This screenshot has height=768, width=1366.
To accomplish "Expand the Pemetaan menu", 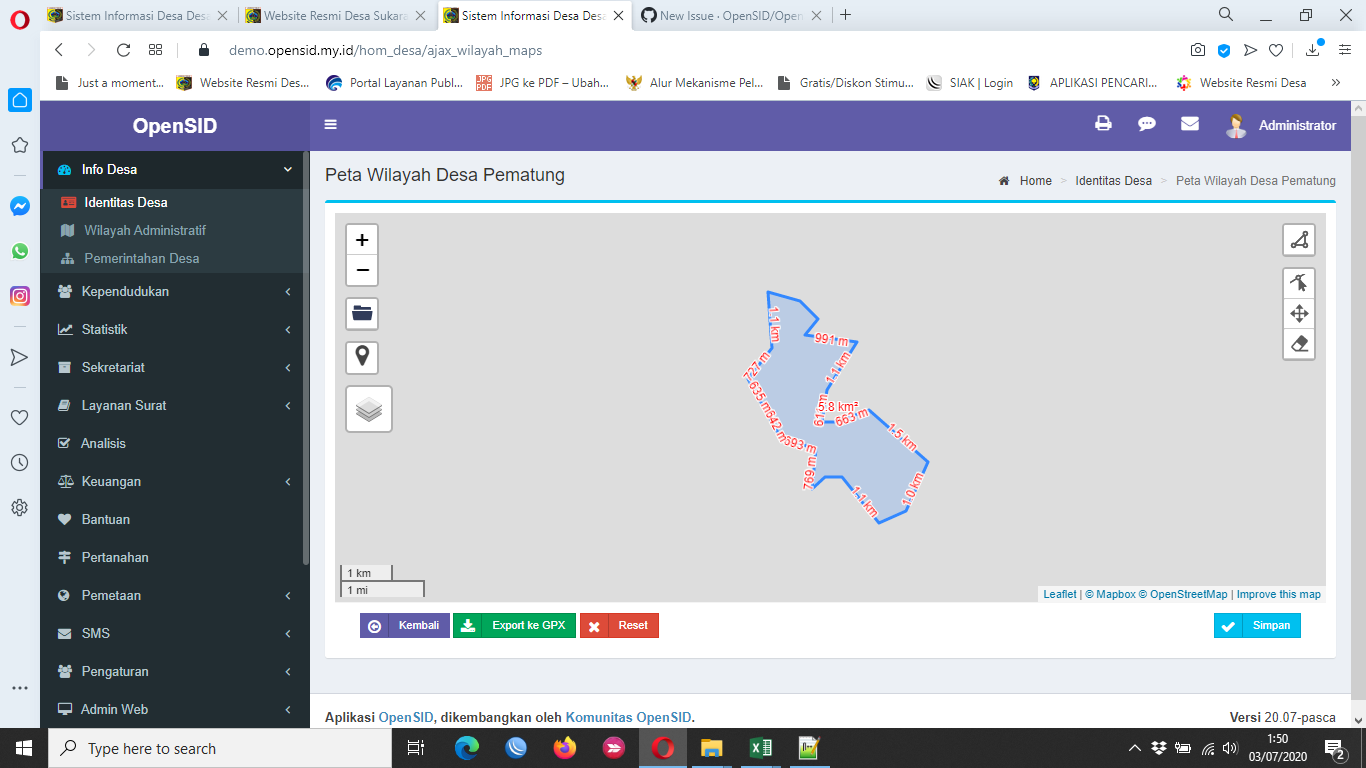I will click(x=175, y=595).
